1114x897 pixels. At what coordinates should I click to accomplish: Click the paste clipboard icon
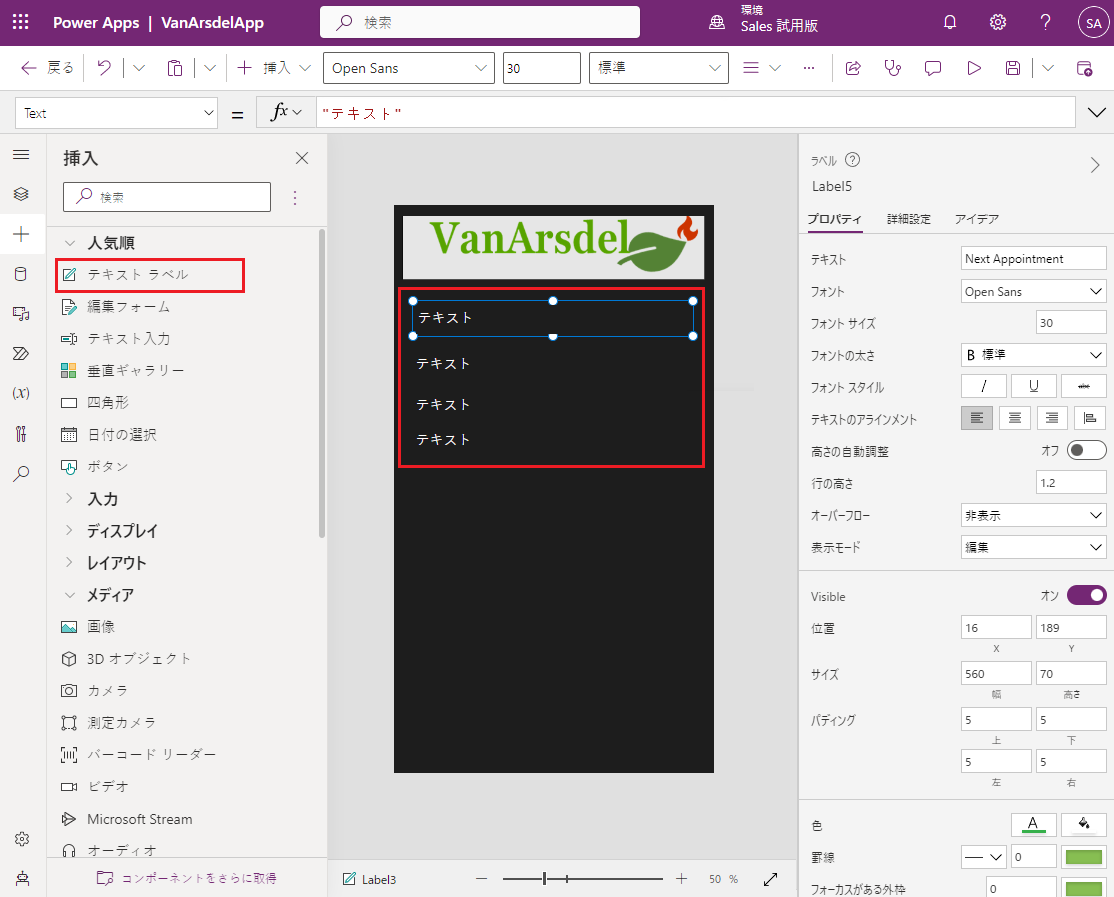point(175,68)
